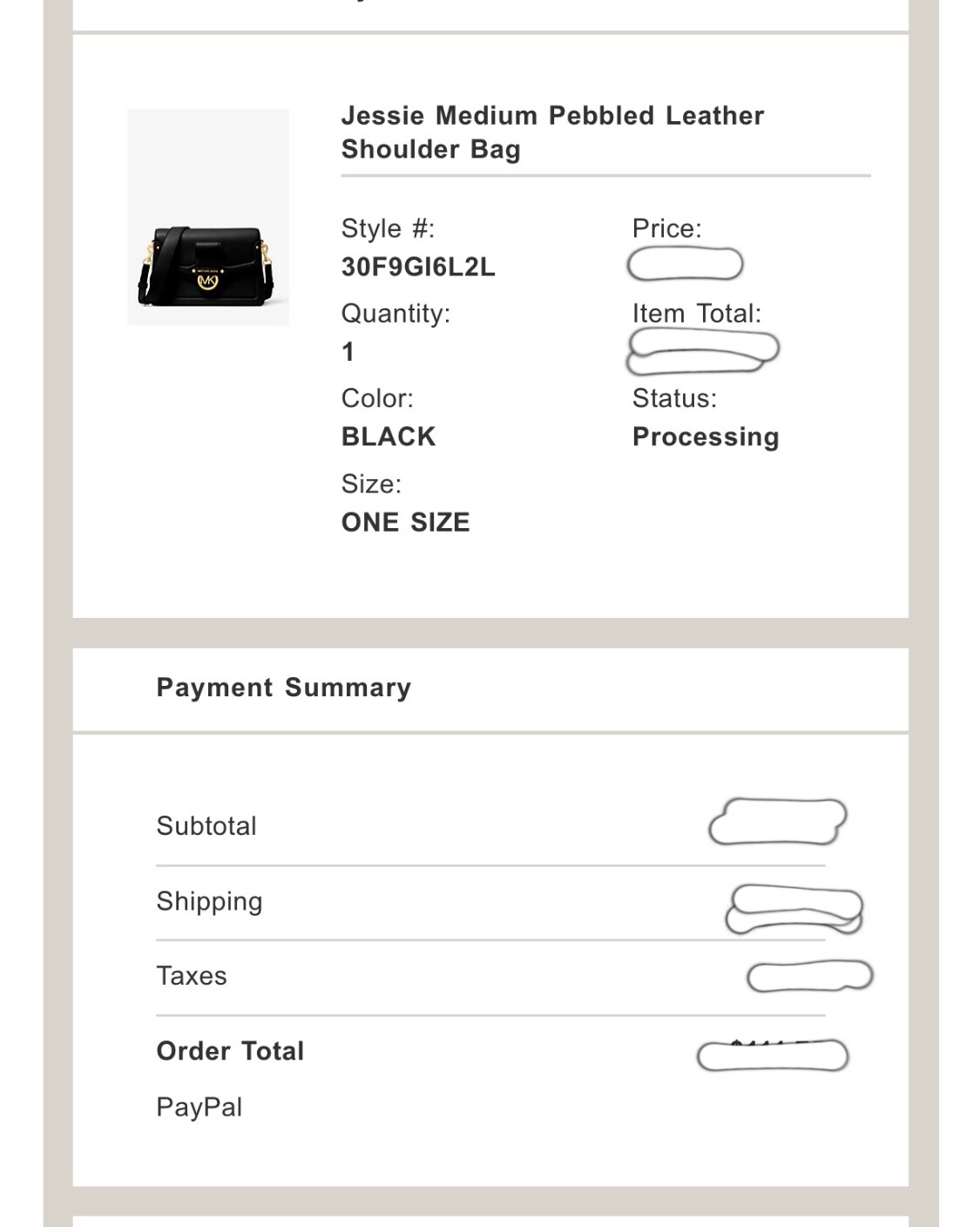Click the Shipping label
The image size is (980, 1227).
[x=209, y=901]
